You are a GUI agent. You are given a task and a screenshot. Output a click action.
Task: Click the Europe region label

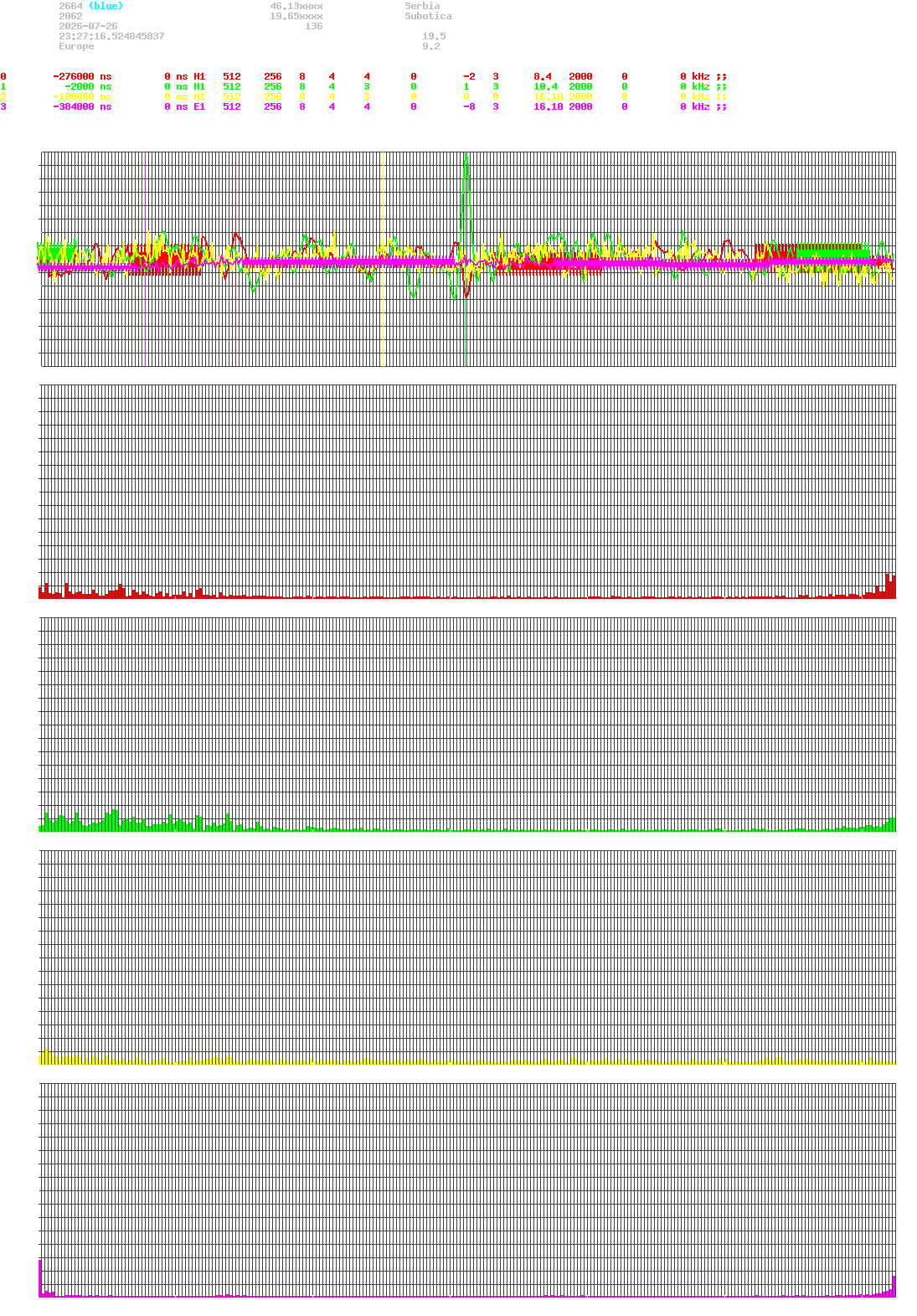[76, 46]
